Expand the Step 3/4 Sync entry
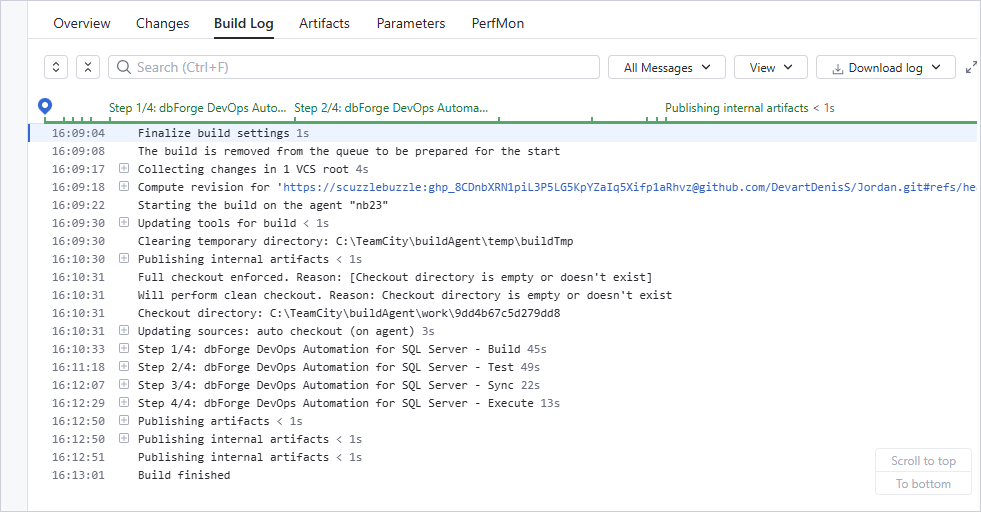This screenshot has width=981, height=512. coord(124,384)
